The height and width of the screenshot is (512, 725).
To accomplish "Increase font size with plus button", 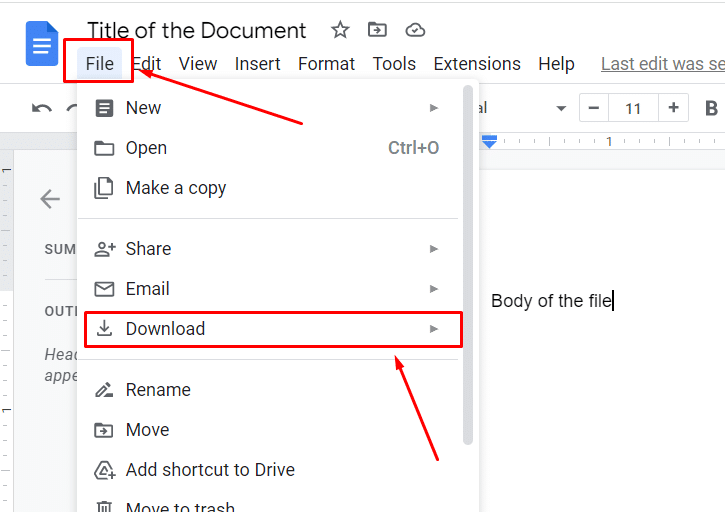I will (674, 108).
